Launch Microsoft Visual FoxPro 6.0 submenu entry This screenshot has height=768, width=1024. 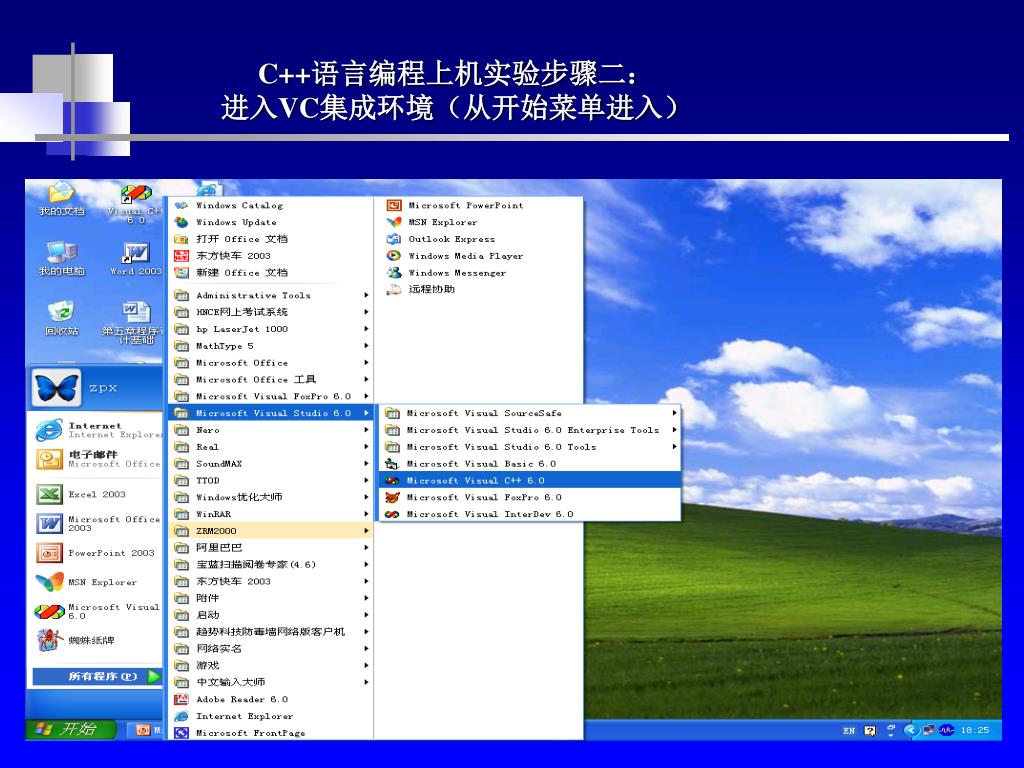[530, 498]
